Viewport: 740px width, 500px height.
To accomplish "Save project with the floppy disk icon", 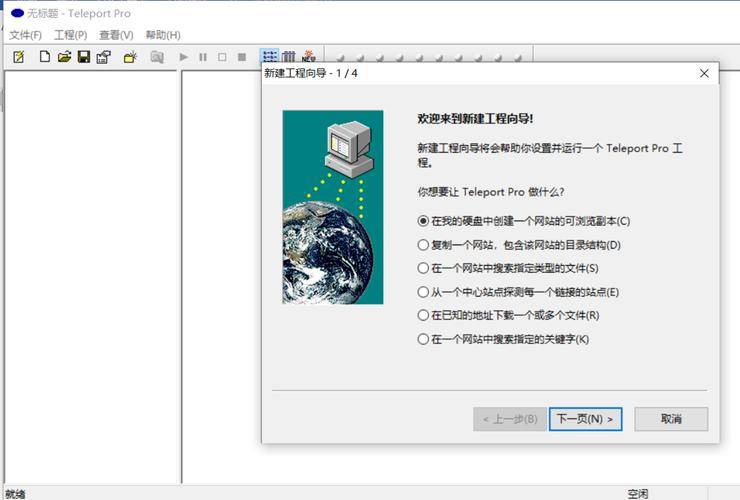I will pyautogui.click(x=84, y=57).
